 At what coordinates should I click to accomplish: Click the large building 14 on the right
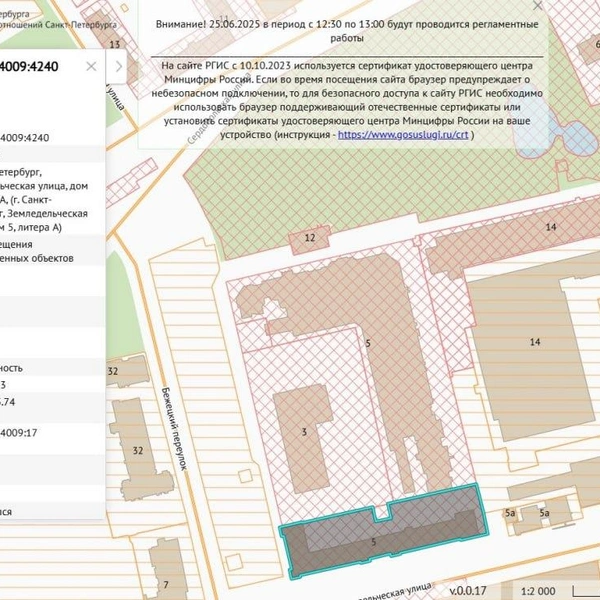pyautogui.click(x=535, y=342)
